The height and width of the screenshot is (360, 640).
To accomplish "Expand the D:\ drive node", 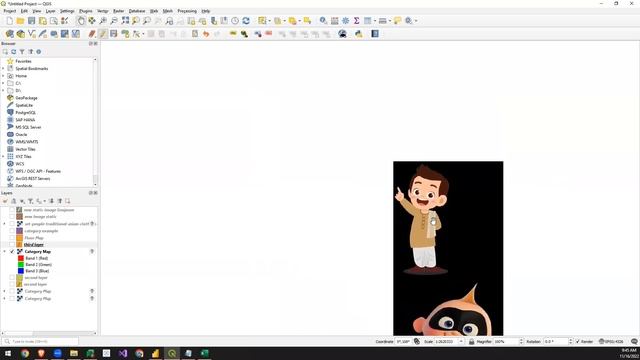I will (x=3, y=91).
